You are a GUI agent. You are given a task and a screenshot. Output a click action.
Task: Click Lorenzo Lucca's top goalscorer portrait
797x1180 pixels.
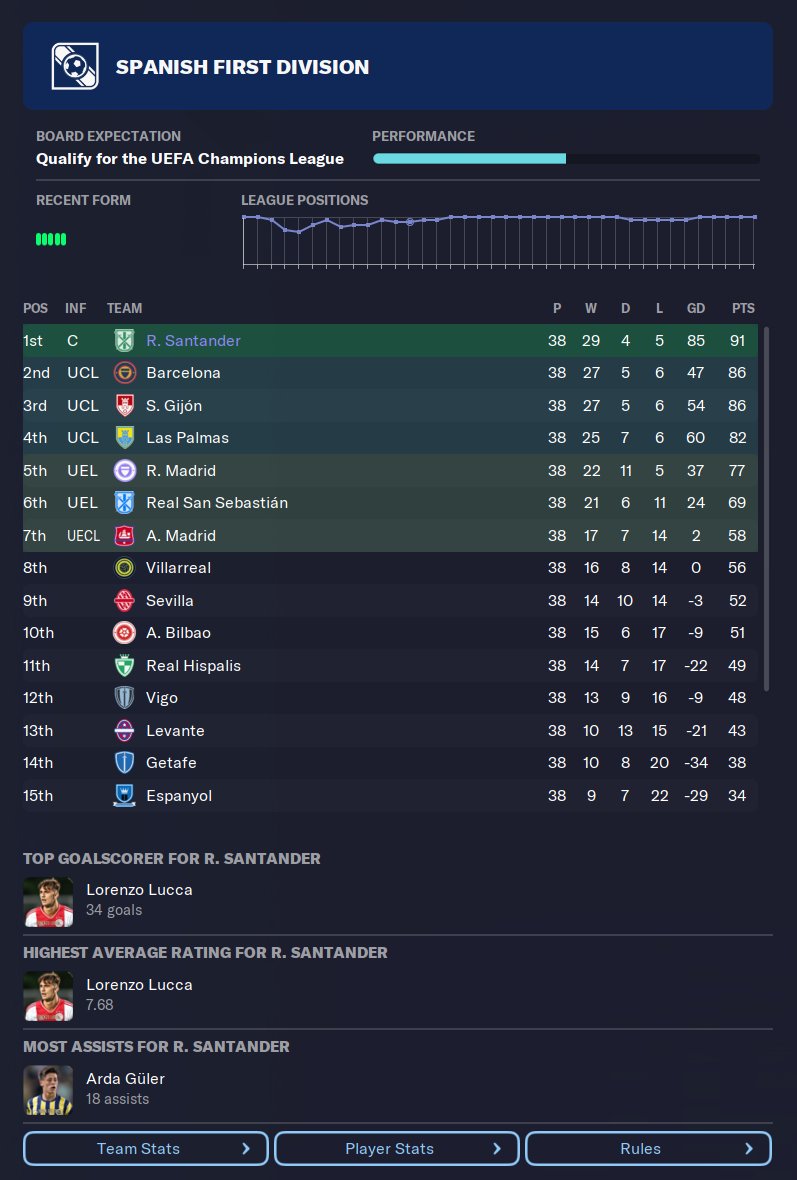(48, 901)
